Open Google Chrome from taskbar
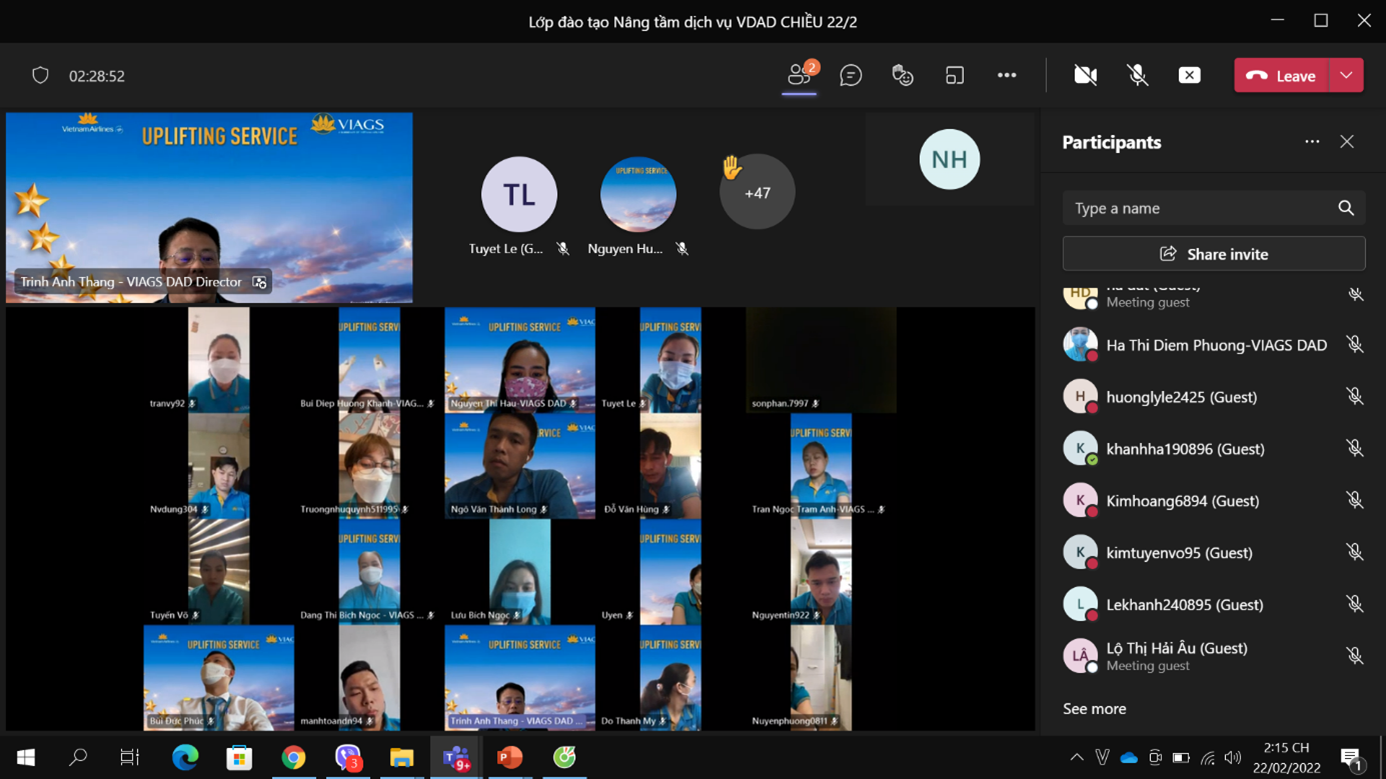1386x779 pixels. [x=293, y=758]
